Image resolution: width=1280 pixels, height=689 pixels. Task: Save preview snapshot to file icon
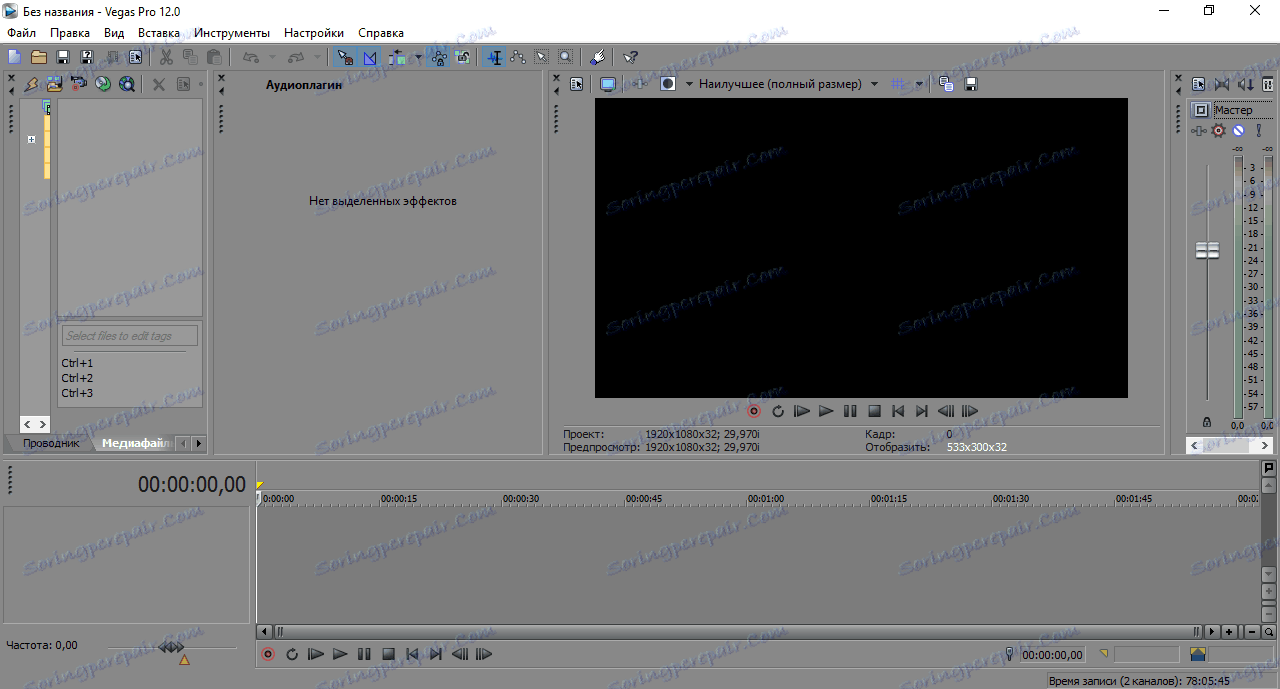(971, 84)
